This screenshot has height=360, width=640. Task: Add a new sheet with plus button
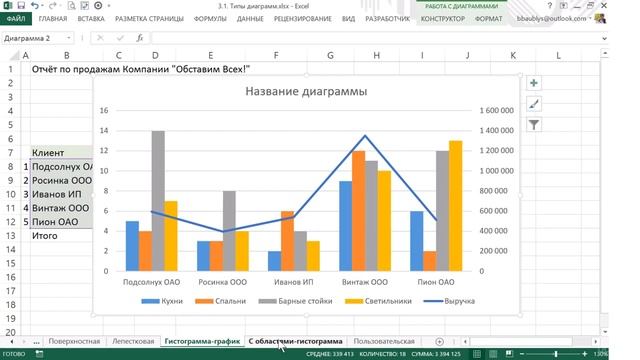click(x=439, y=341)
